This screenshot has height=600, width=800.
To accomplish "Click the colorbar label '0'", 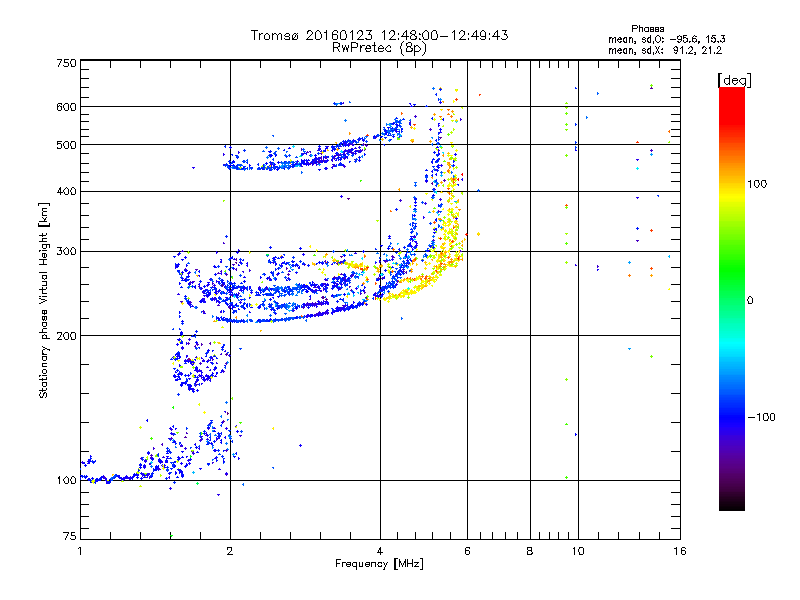I will [750, 301].
